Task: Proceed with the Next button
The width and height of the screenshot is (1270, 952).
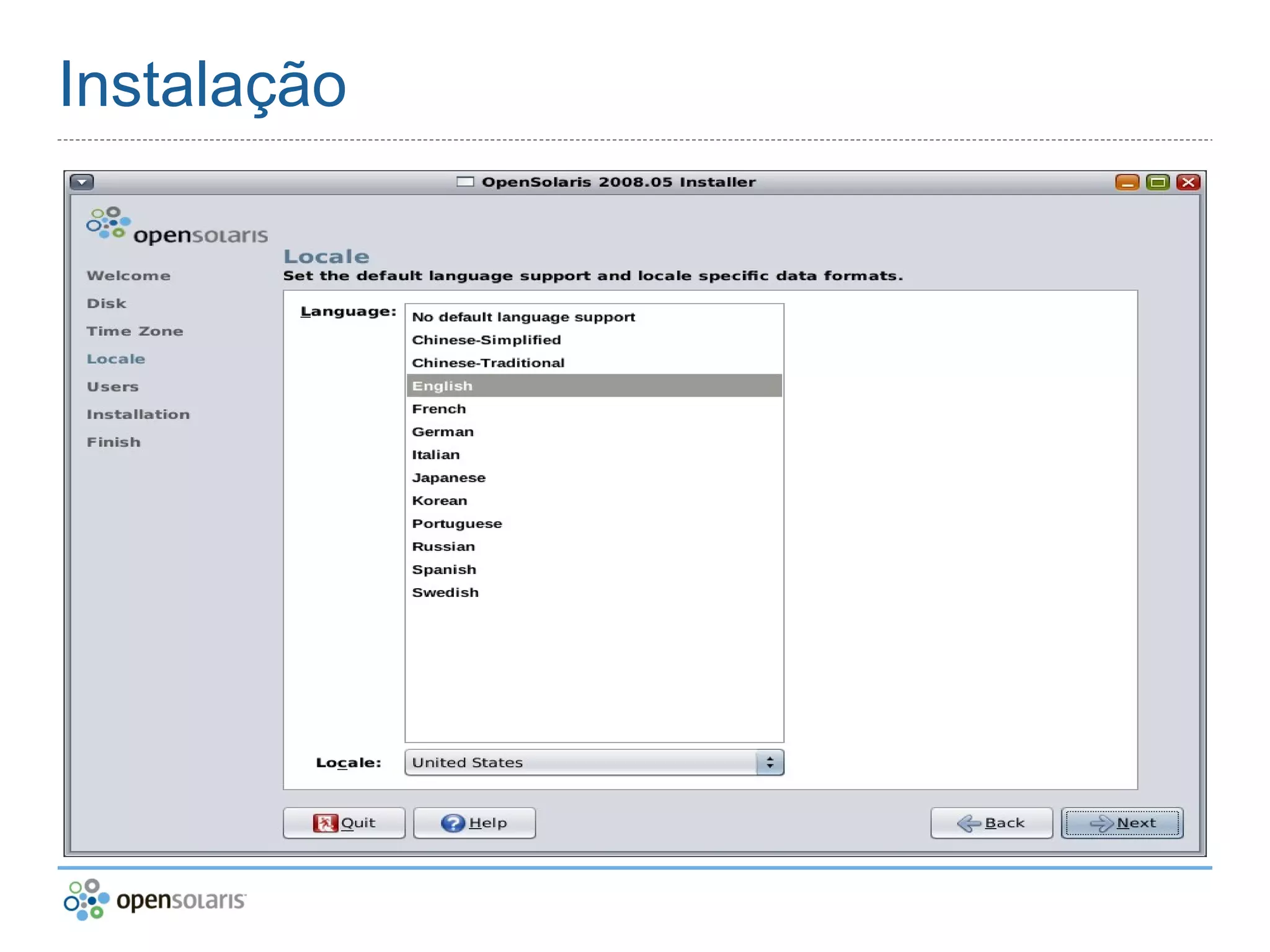Action: pos(1122,822)
